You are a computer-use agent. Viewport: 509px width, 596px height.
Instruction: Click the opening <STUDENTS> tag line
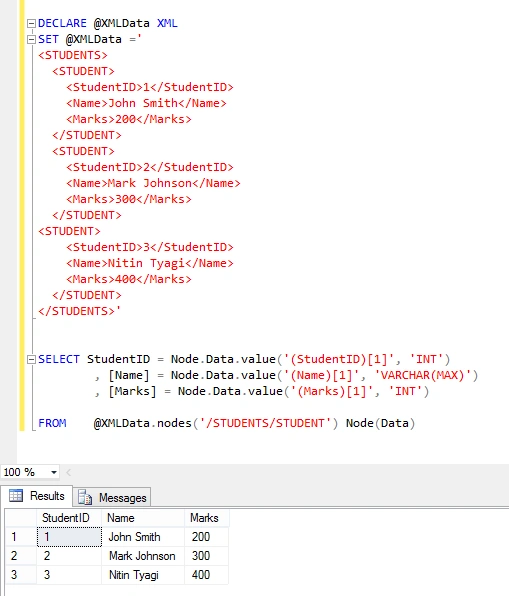[73, 55]
